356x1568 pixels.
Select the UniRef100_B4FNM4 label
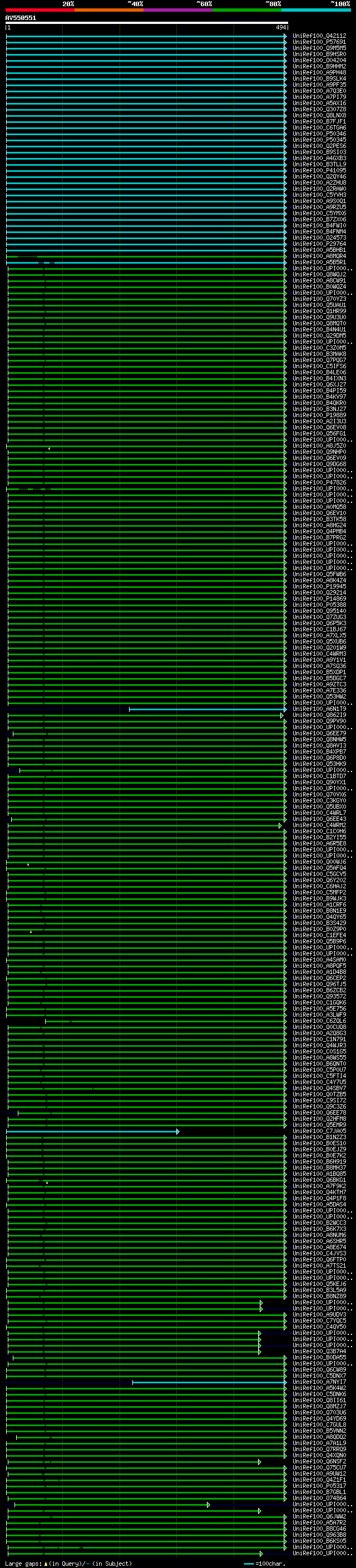point(319,232)
